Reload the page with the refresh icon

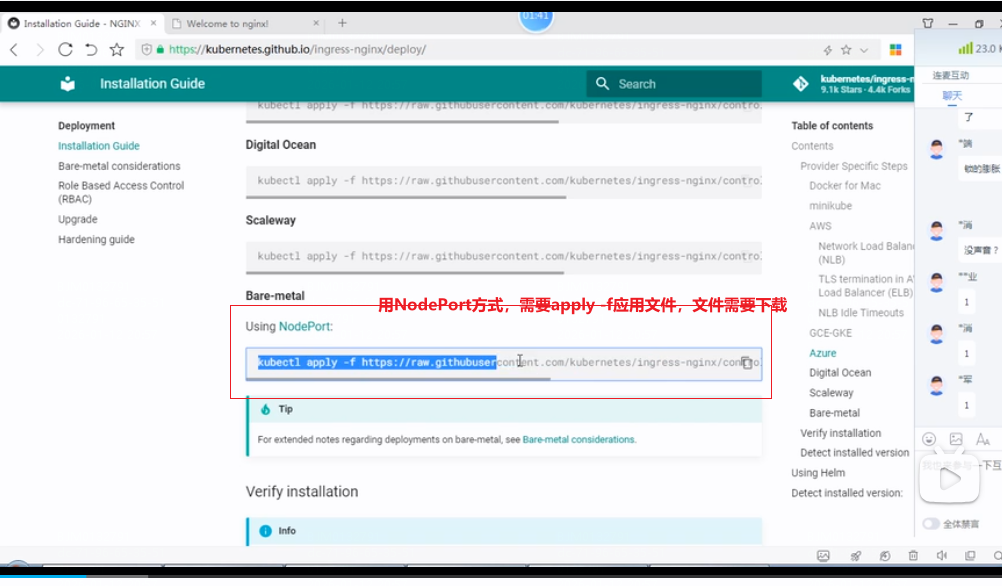65,50
